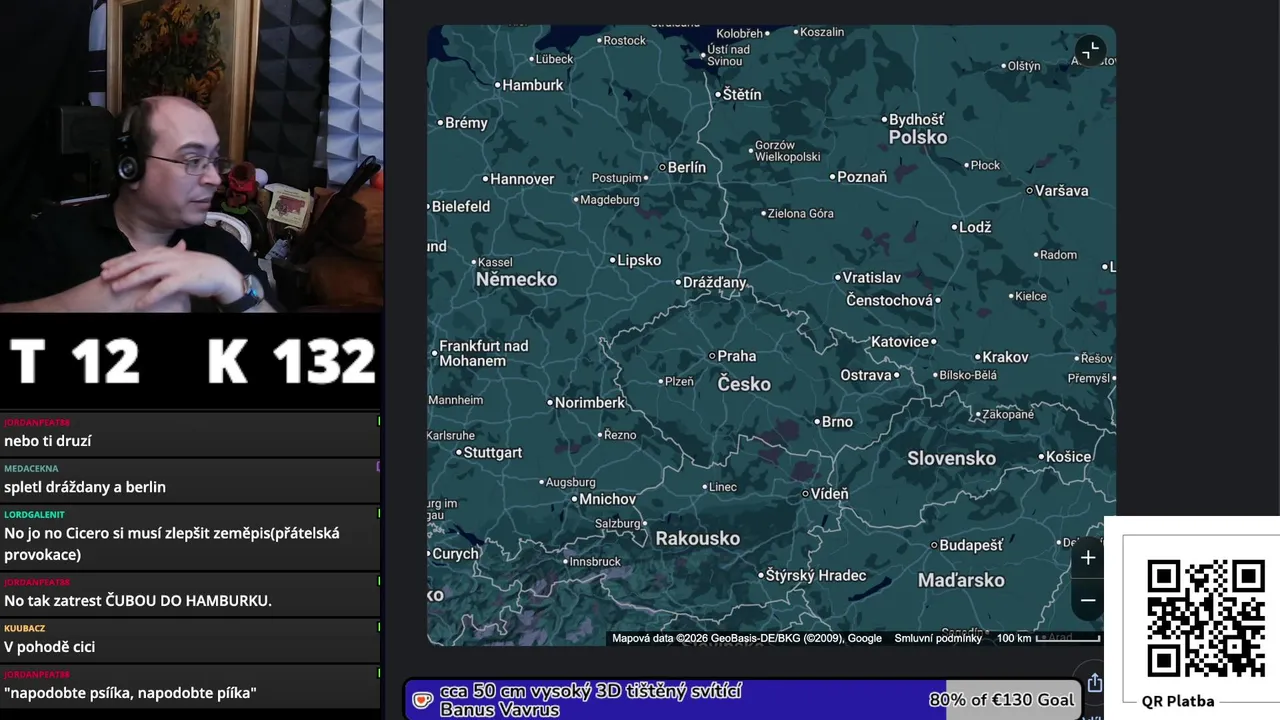Click chat username LORDGALENIT
The image size is (1280, 720).
(x=34, y=515)
